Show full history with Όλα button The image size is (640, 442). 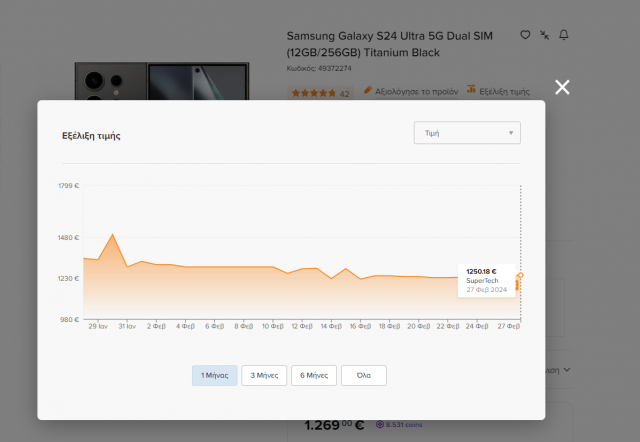364,375
